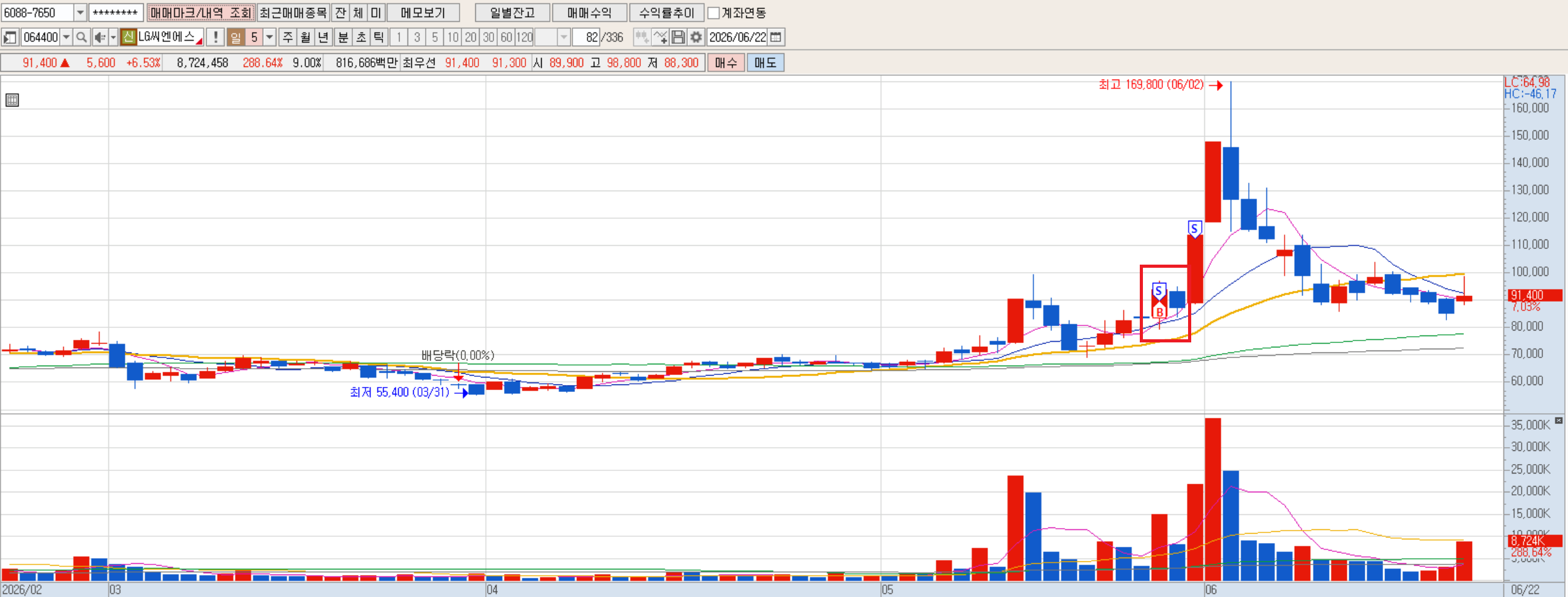The width and height of the screenshot is (1568, 597).
Task: Select the 10 minute interval button
Action: click(x=453, y=38)
